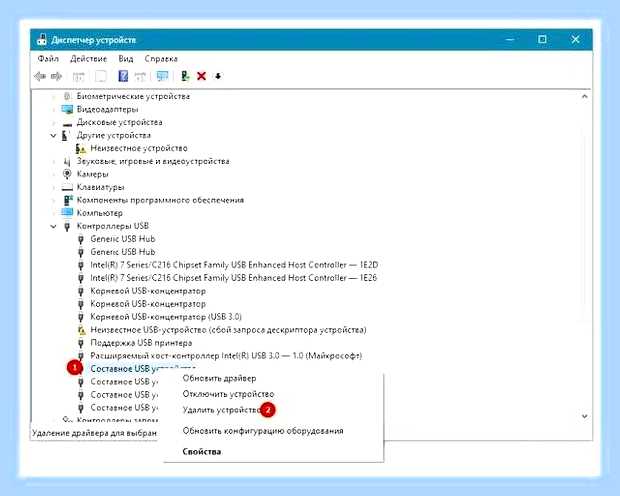The image size is (620, 496).
Task: Expand the Клавиатуры branch
Action: point(53,187)
